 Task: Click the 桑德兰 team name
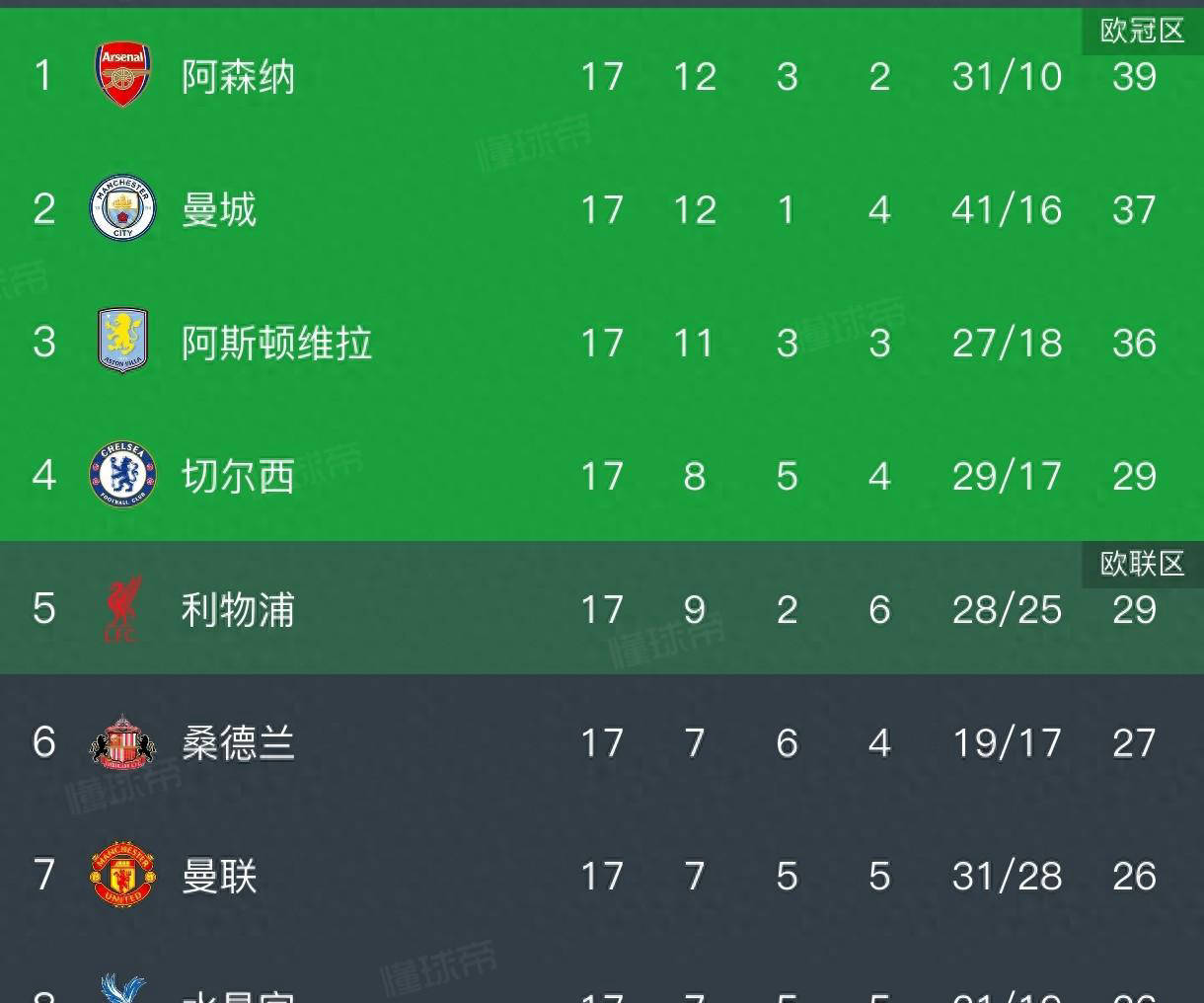238,743
